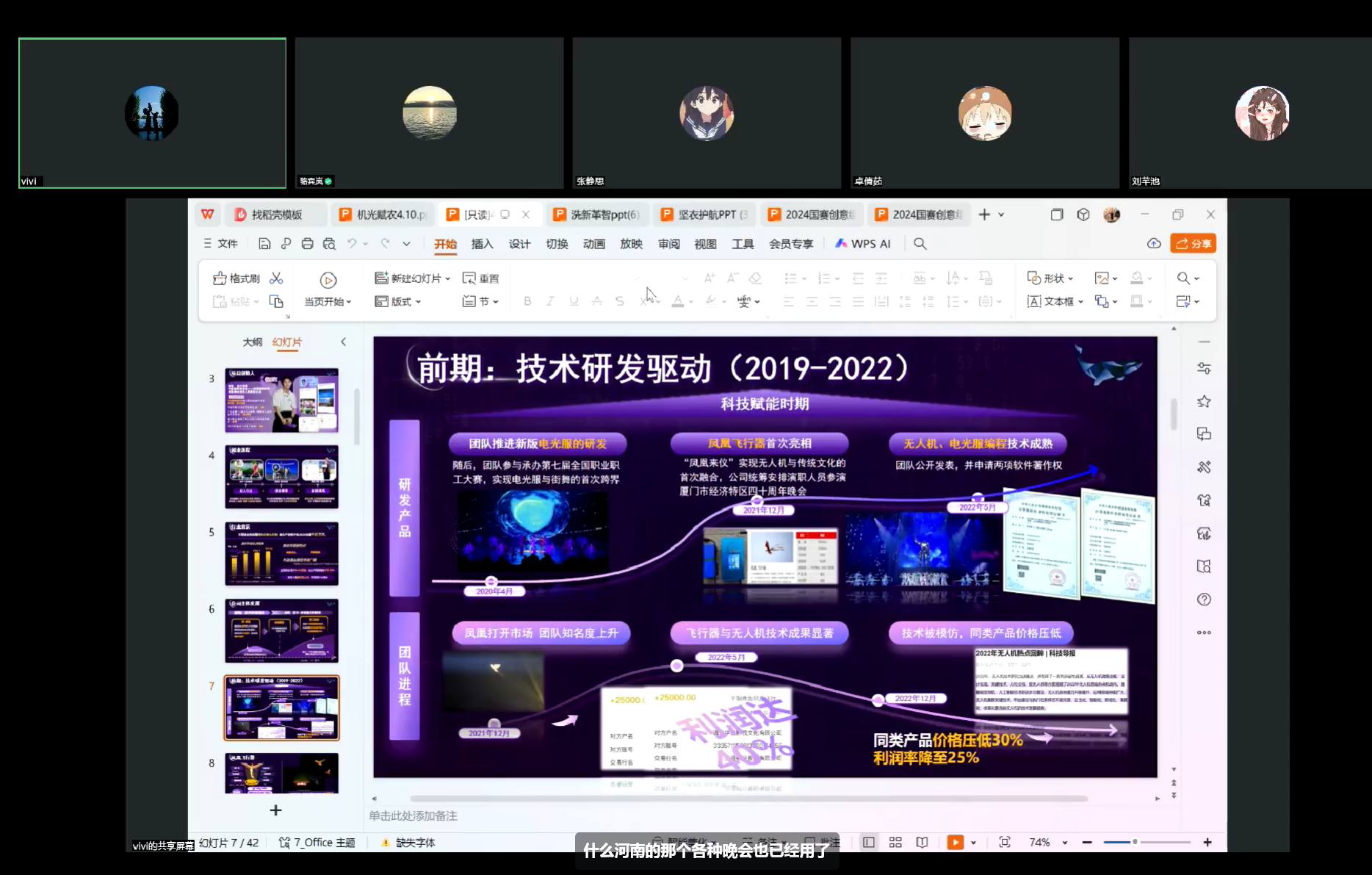Click the fit-to-window icon in status bar
This screenshot has height=875, width=1372.
tap(1005, 843)
